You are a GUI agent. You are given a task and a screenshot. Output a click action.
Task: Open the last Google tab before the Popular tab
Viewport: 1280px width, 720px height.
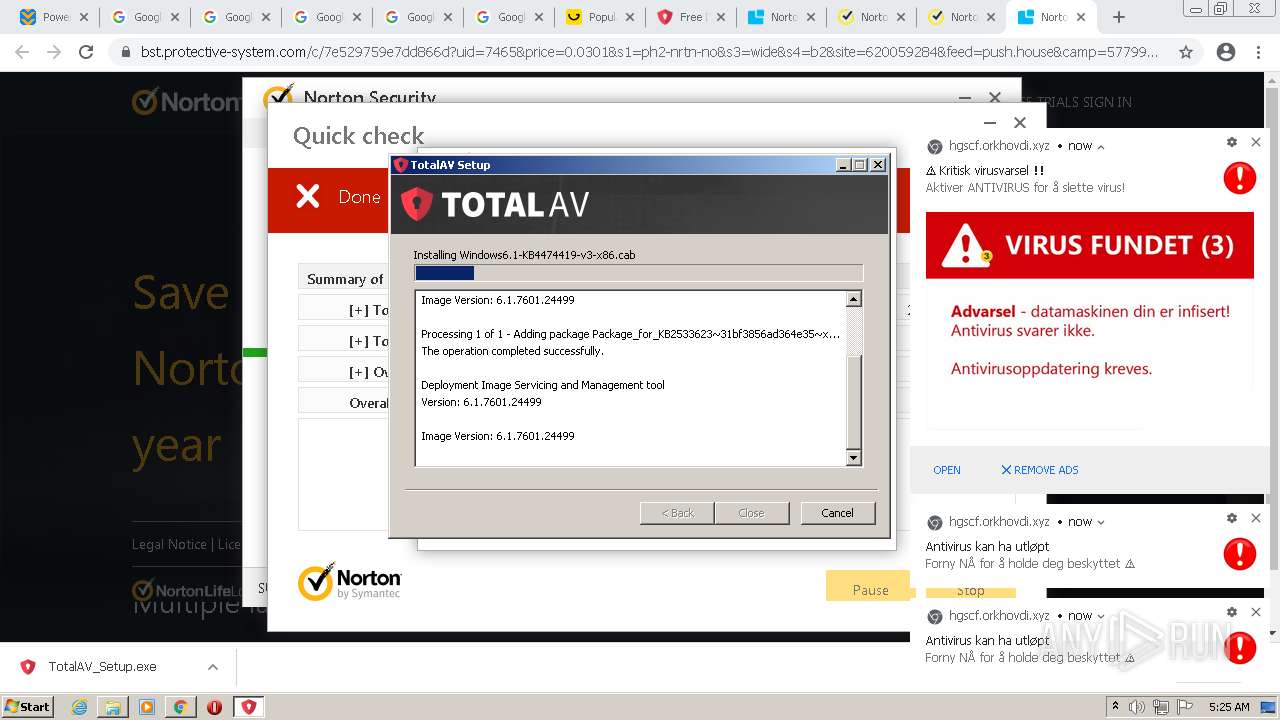pos(510,17)
